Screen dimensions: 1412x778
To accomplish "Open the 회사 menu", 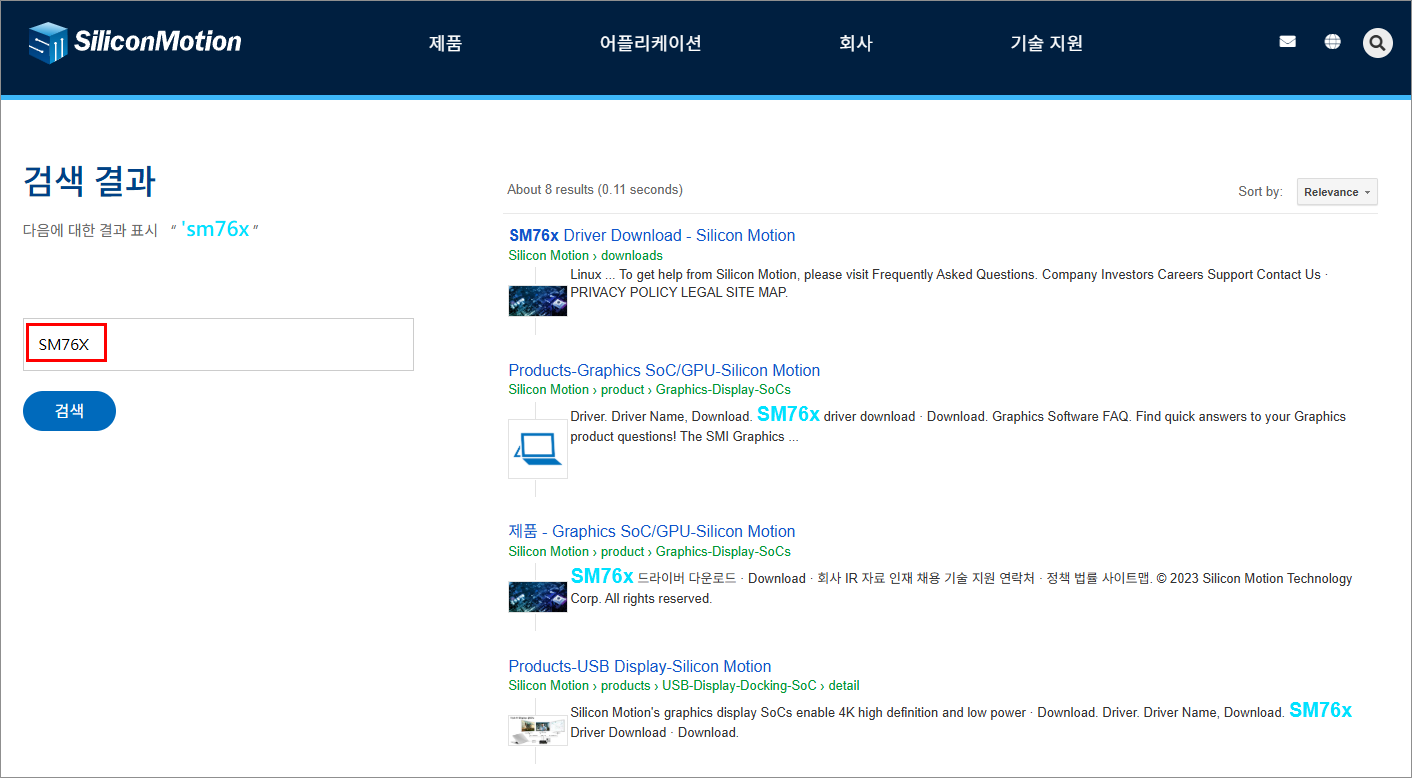I will point(856,43).
